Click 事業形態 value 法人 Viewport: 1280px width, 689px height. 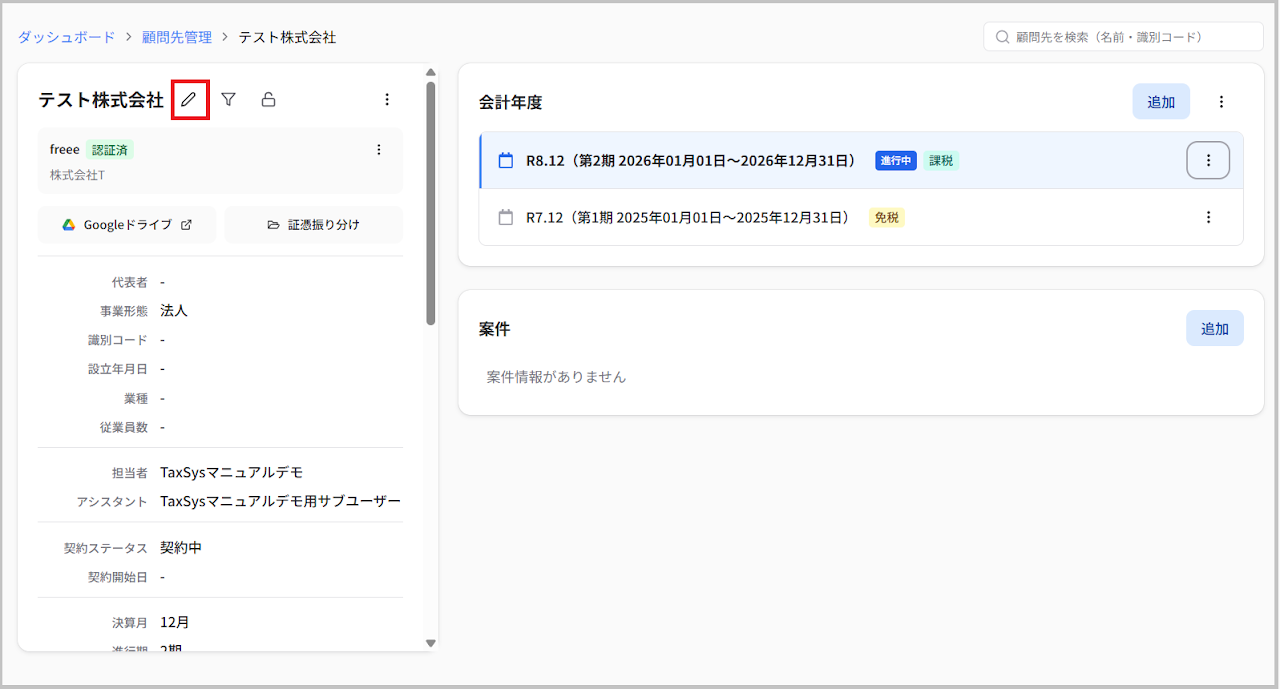(174, 310)
